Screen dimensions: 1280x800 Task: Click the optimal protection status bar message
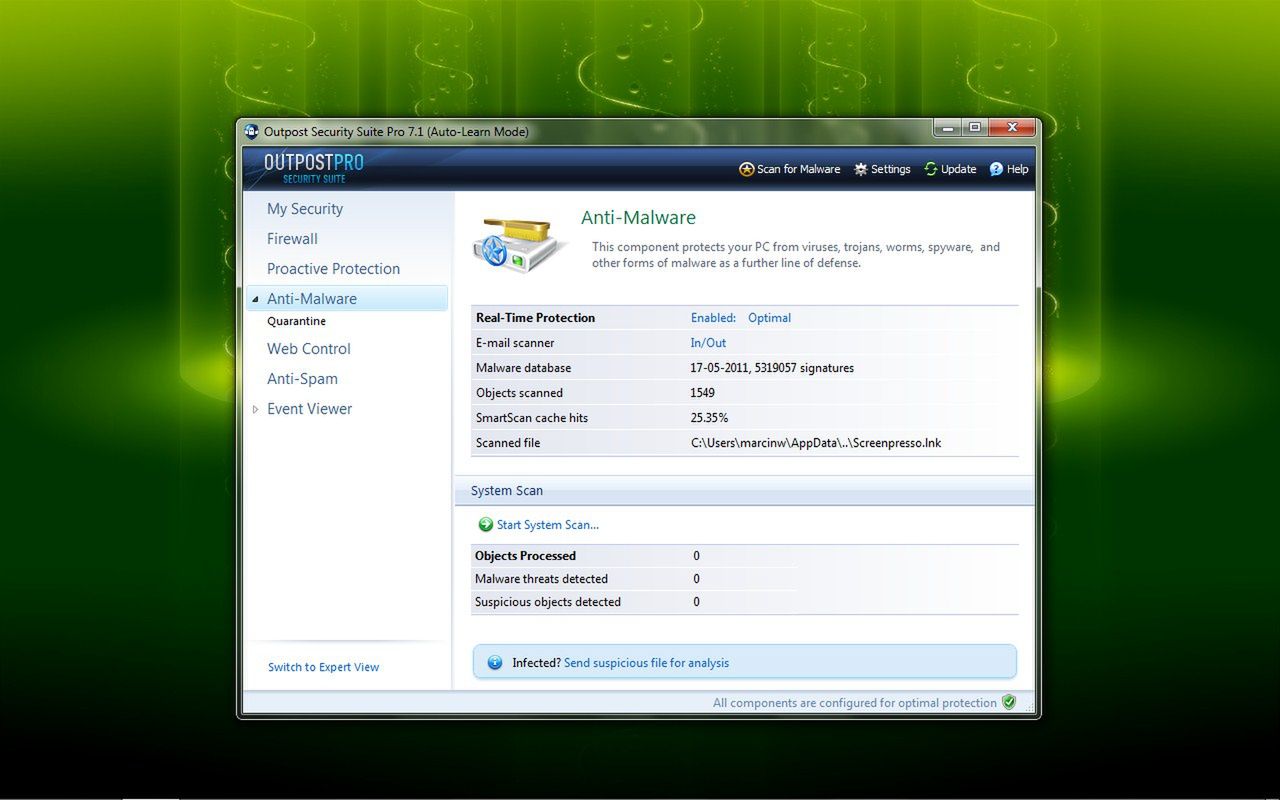855,703
